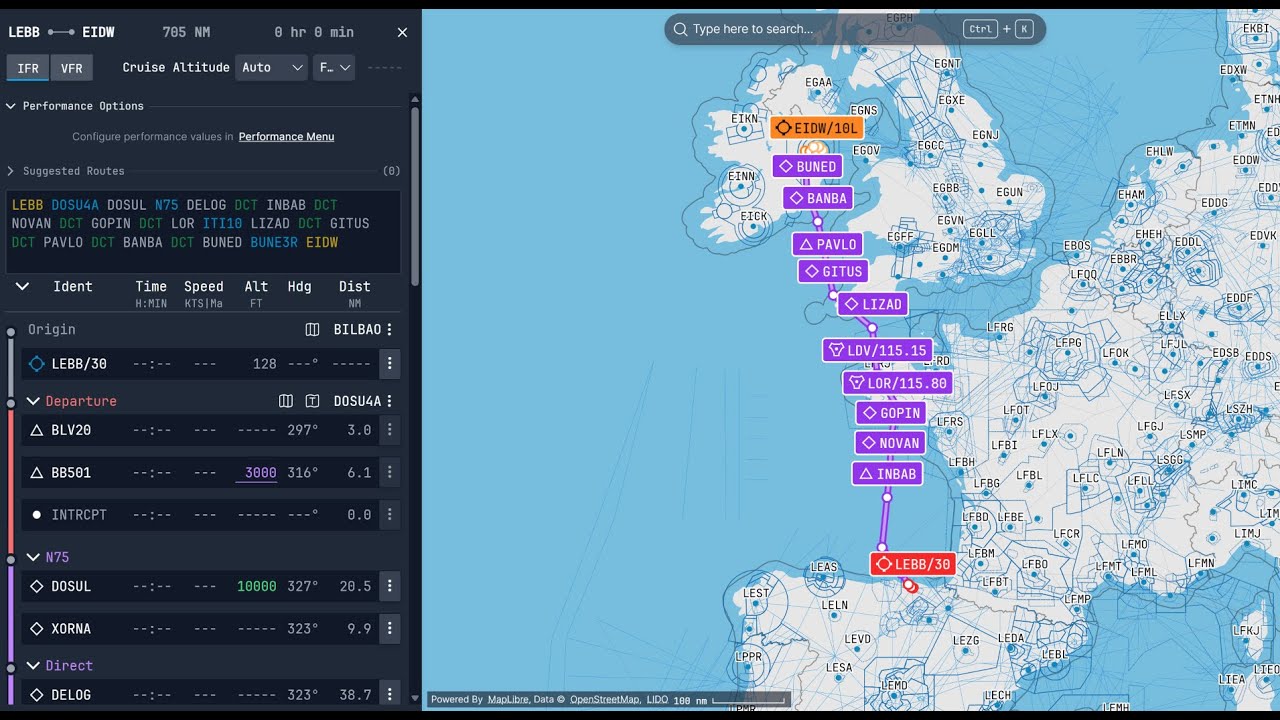The height and width of the screenshot is (720, 1280).
Task: Collapse the Departure section
Action: tap(33, 401)
